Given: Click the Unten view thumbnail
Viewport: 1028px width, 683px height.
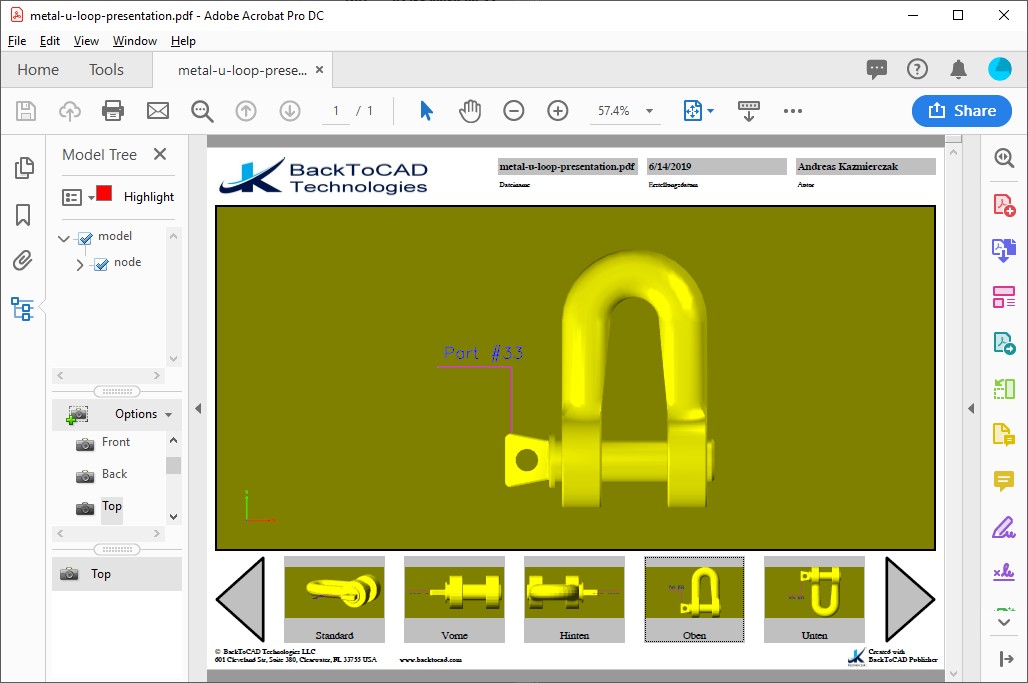Looking at the screenshot, I should click(814, 599).
